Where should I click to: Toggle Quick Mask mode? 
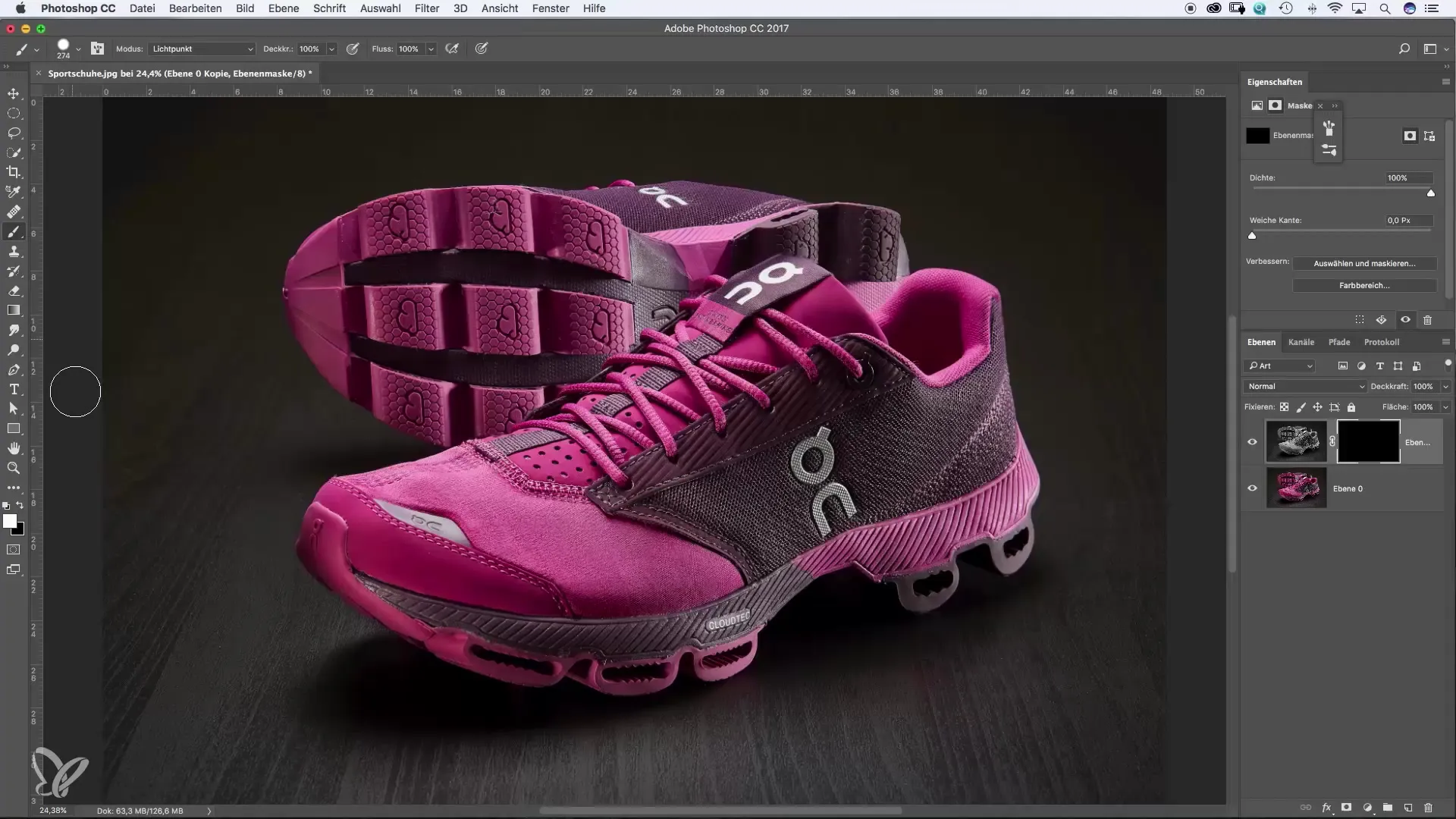14,550
